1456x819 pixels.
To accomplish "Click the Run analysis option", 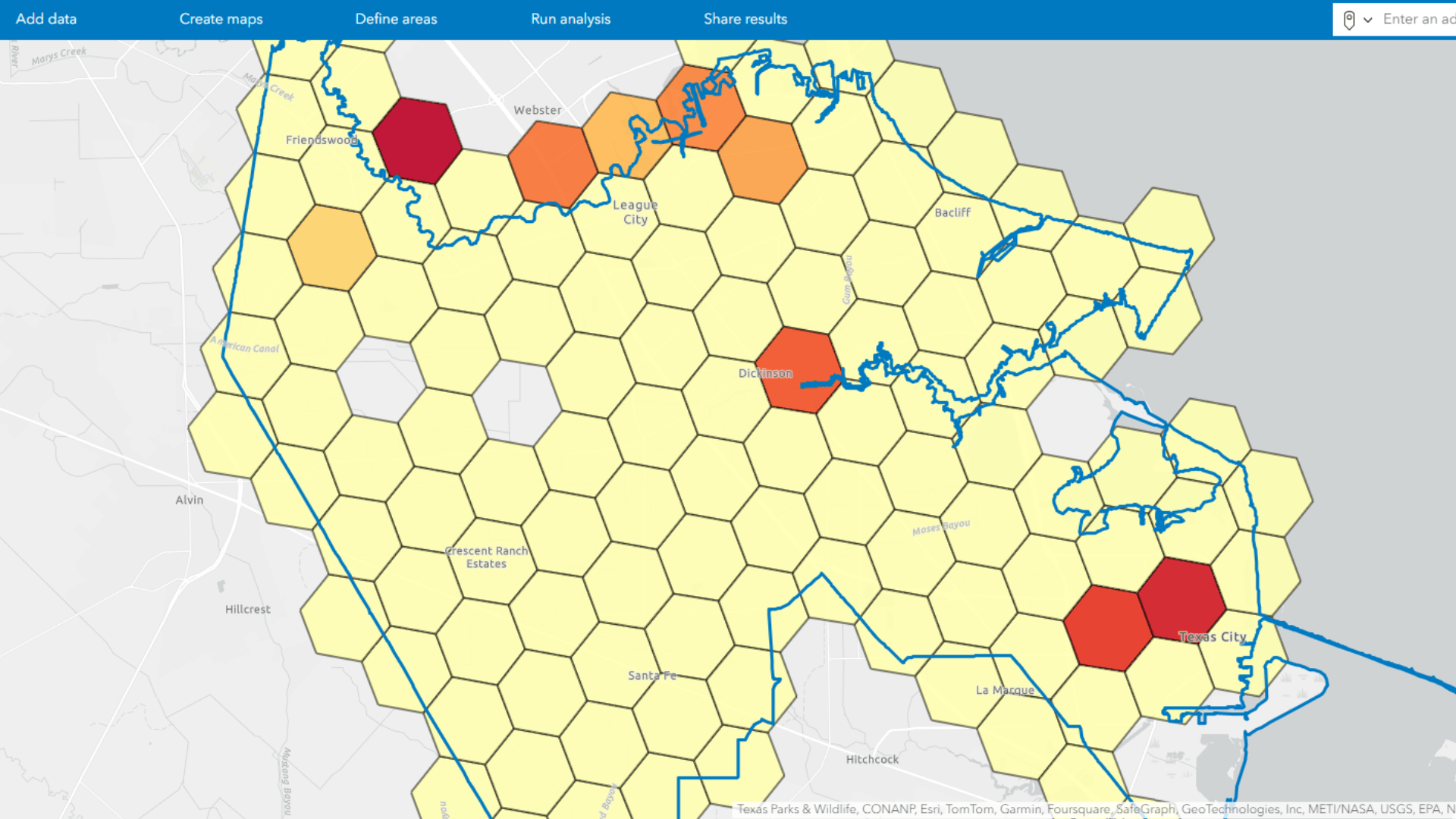I will [570, 19].
